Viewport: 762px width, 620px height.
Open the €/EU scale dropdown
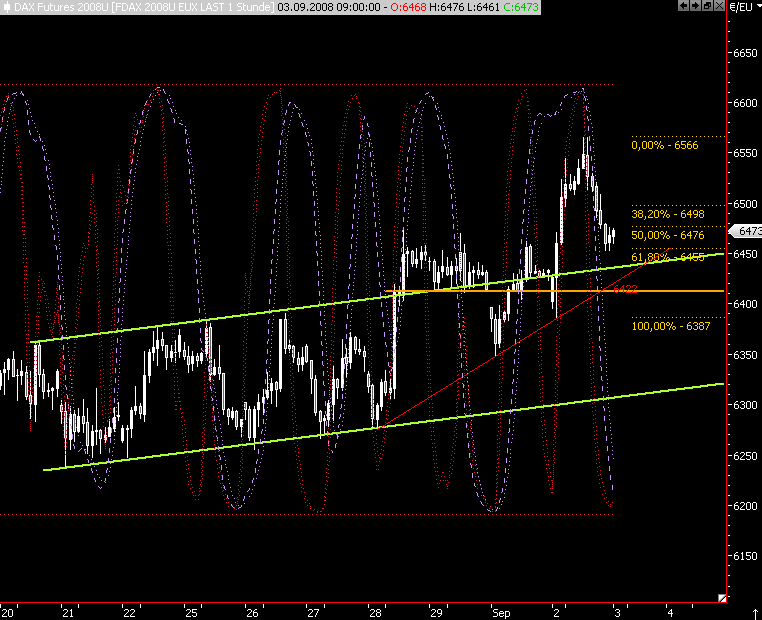click(x=745, y=6)
